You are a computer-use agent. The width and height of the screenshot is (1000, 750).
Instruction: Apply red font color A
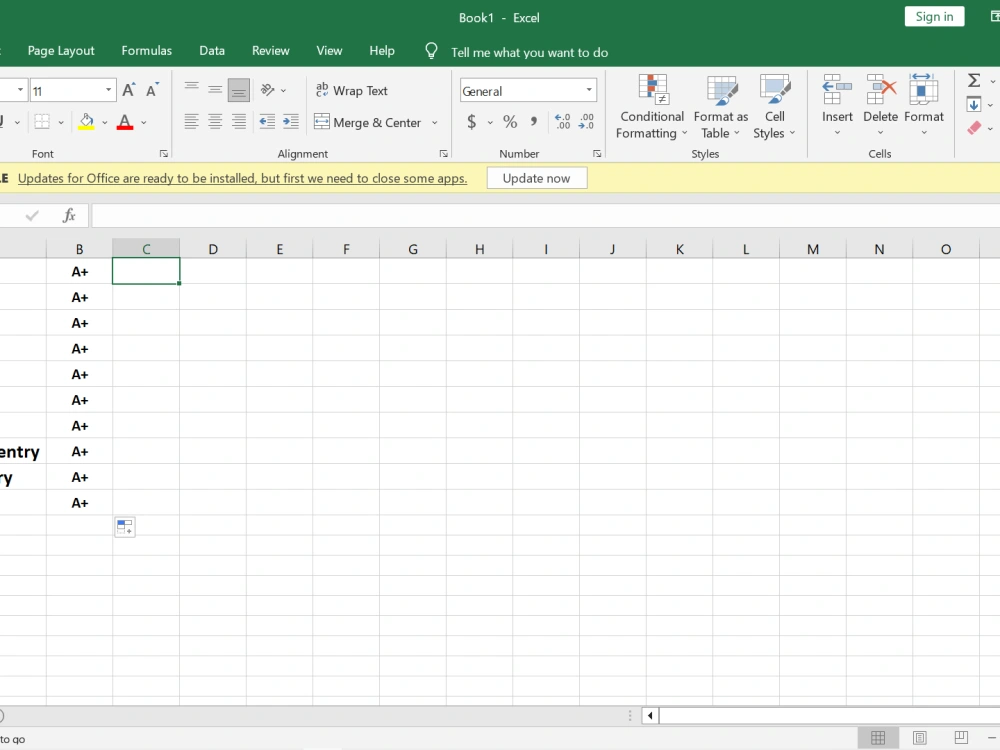125,122
